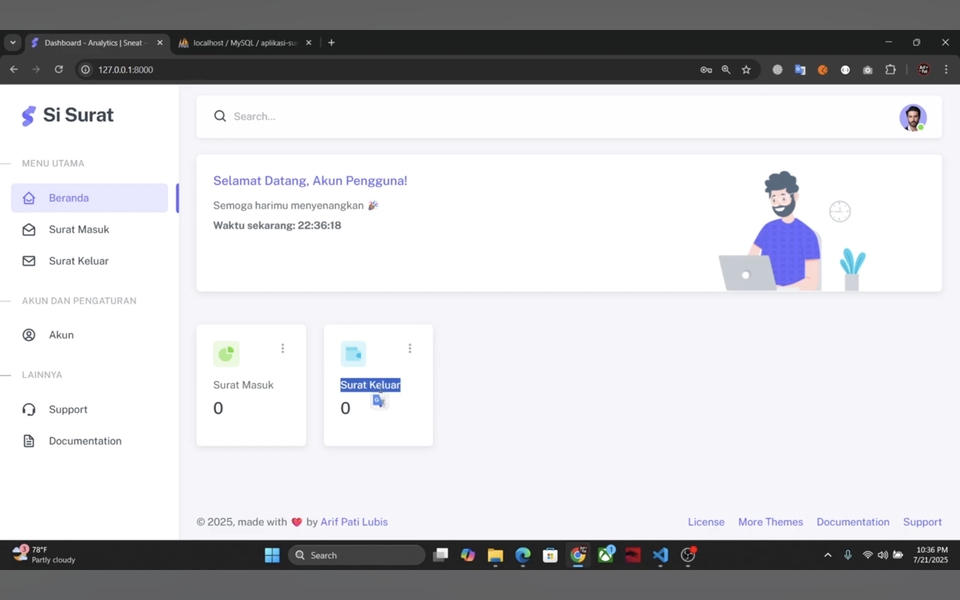Click the search magnifier icon
This screenshot has width=960, height=600.
point(220,116)
